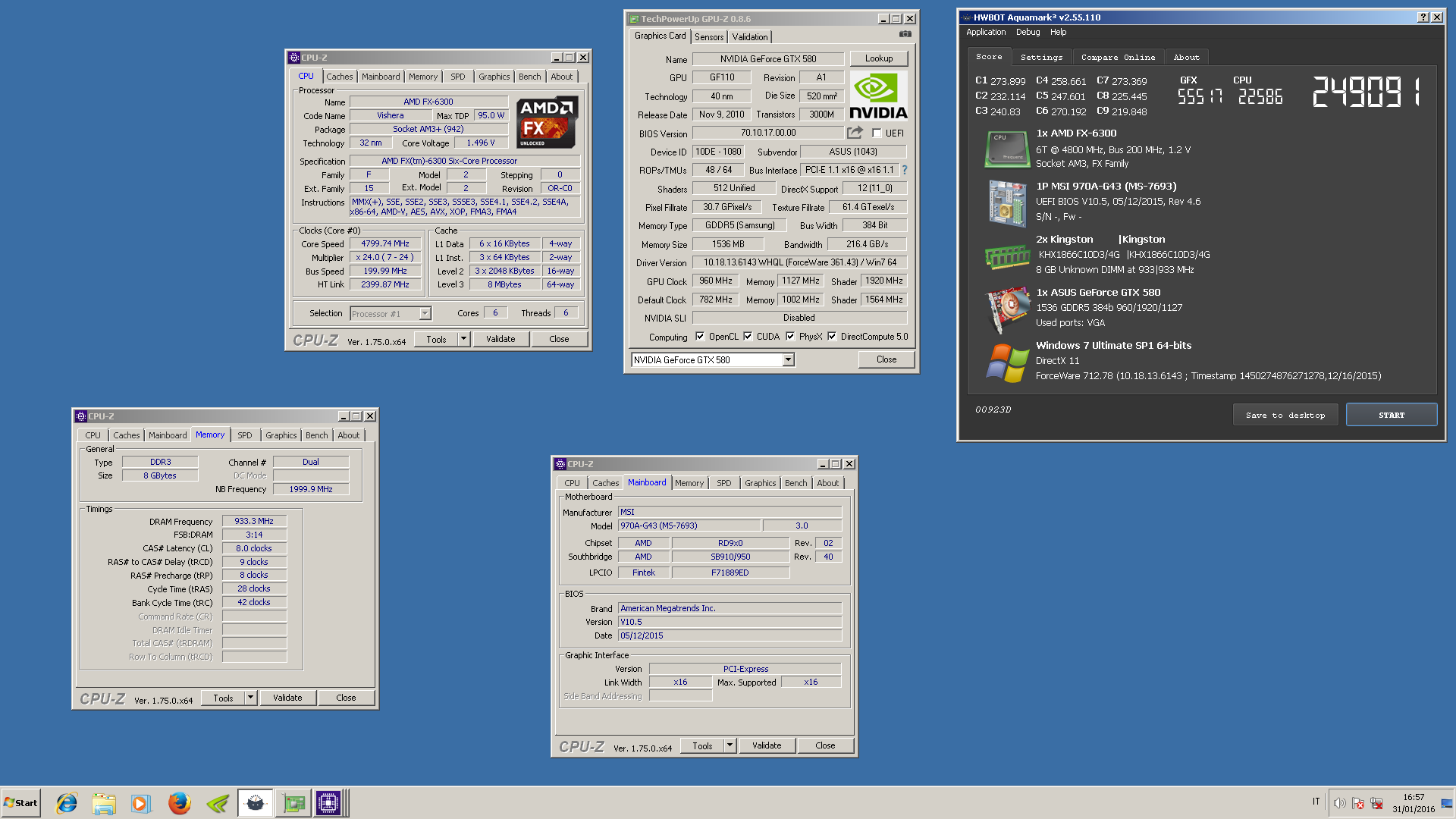Open the GPU selection dropdown in GPU-Z
The image size is (1456, 819).
pyautogui.click(x=788, y=360)
